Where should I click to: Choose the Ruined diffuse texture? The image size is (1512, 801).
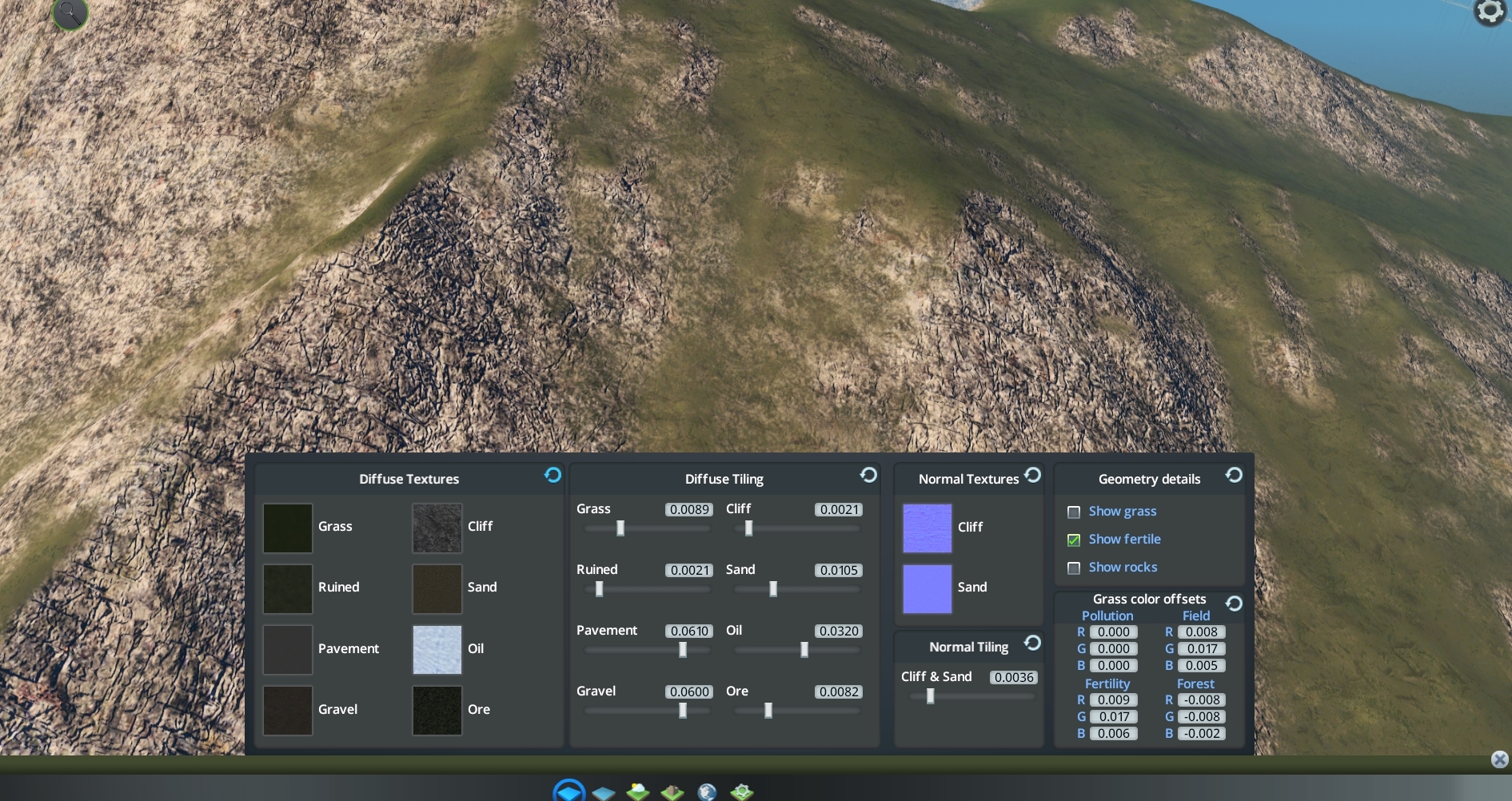pos(288,588)
